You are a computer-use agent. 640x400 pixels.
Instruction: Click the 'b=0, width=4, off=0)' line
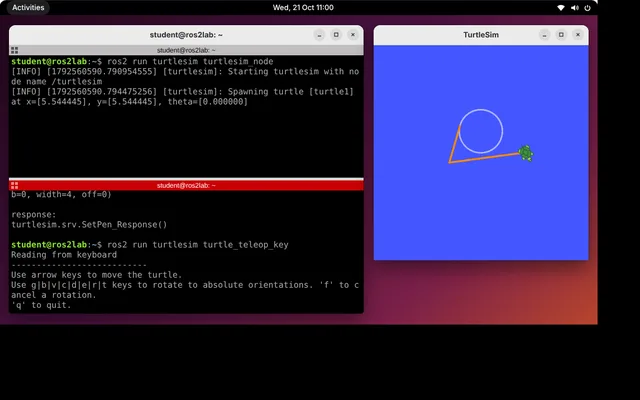coord(61,194)
